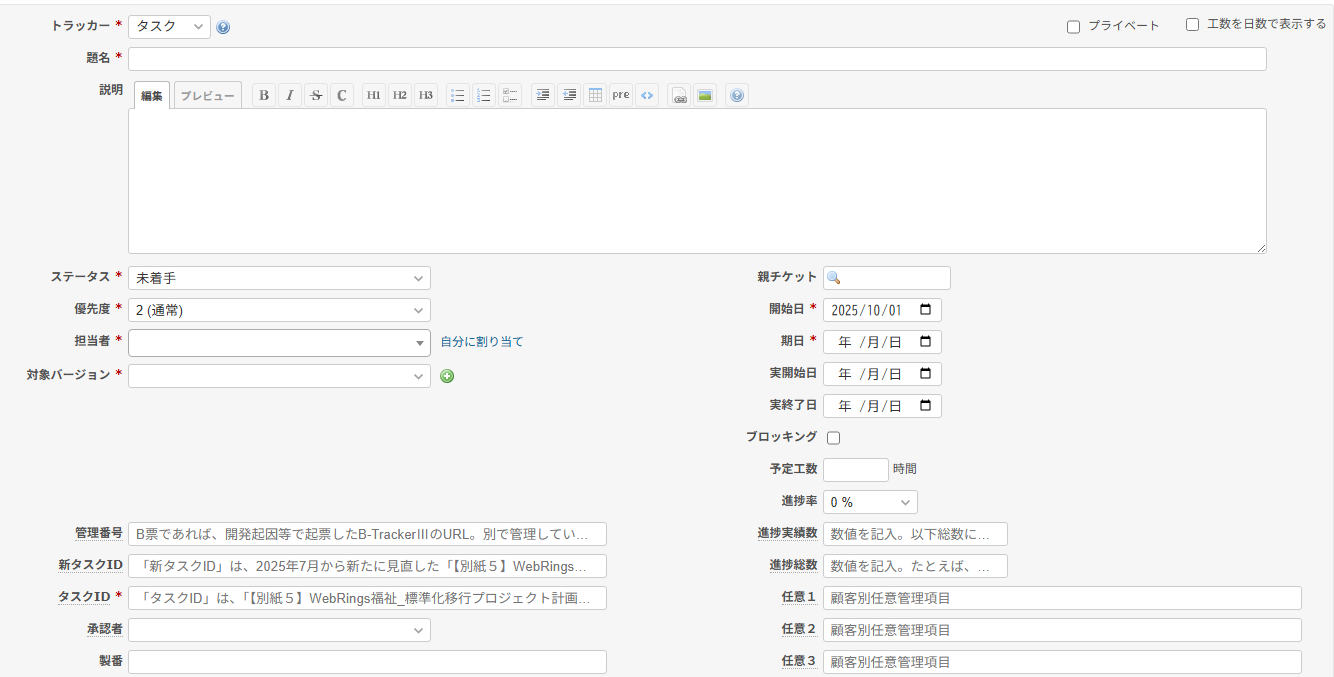Click the 題名 input field
This screenshot has width=1334, height=677.
pyautogui.click(x=697, y=59)
